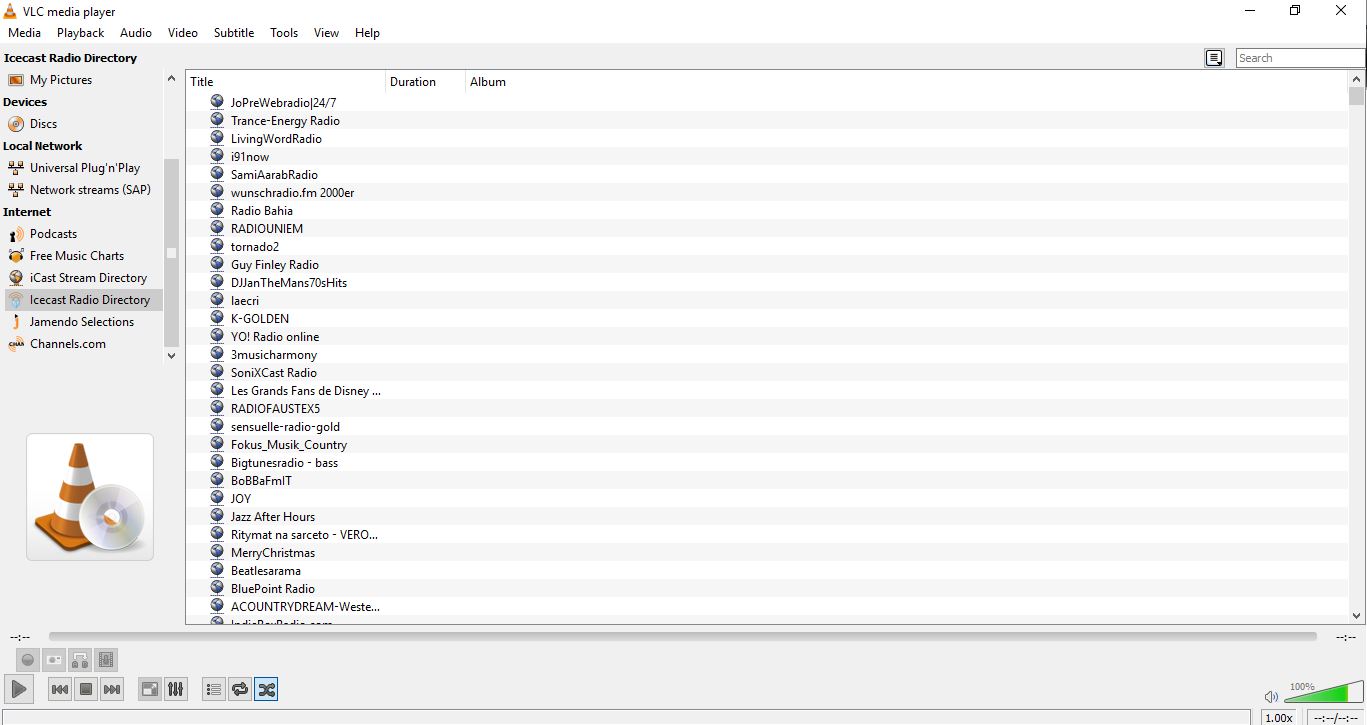Skip to the next media item
The image size is (1367, 725).
click(112, 689)
